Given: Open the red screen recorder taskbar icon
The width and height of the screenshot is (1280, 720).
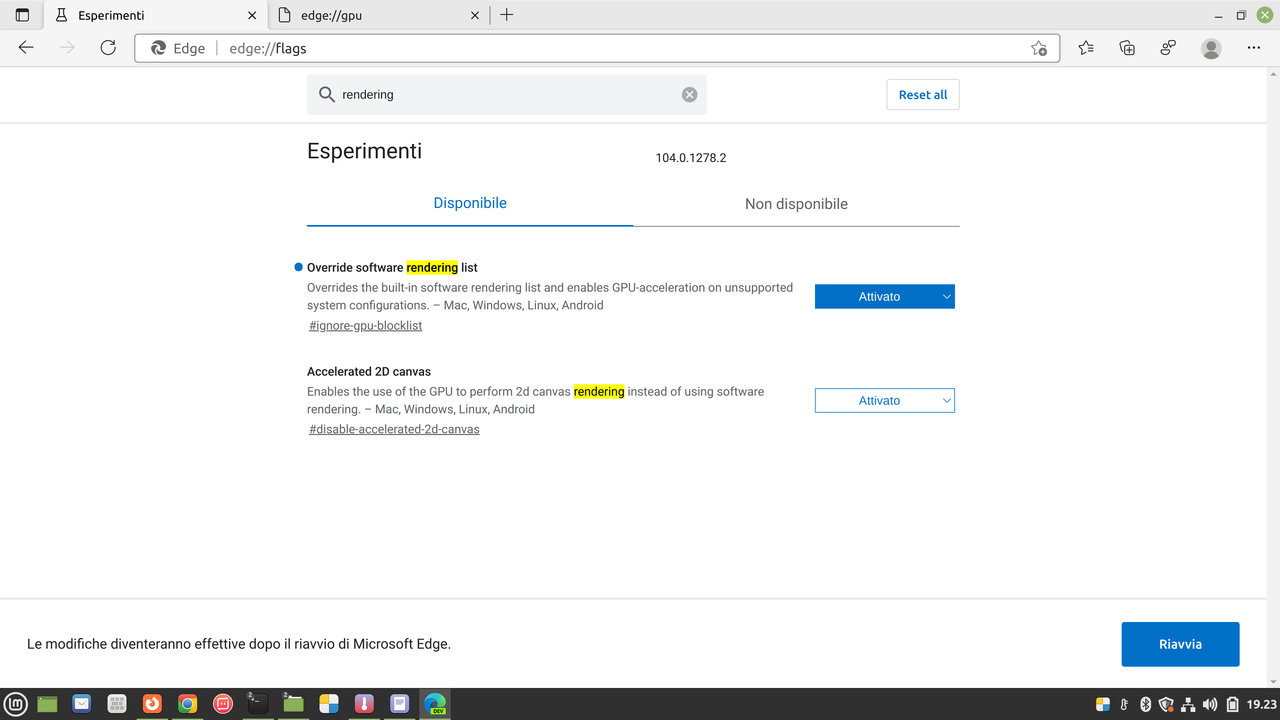Looking at the screenshot, I should click(222, 704).
